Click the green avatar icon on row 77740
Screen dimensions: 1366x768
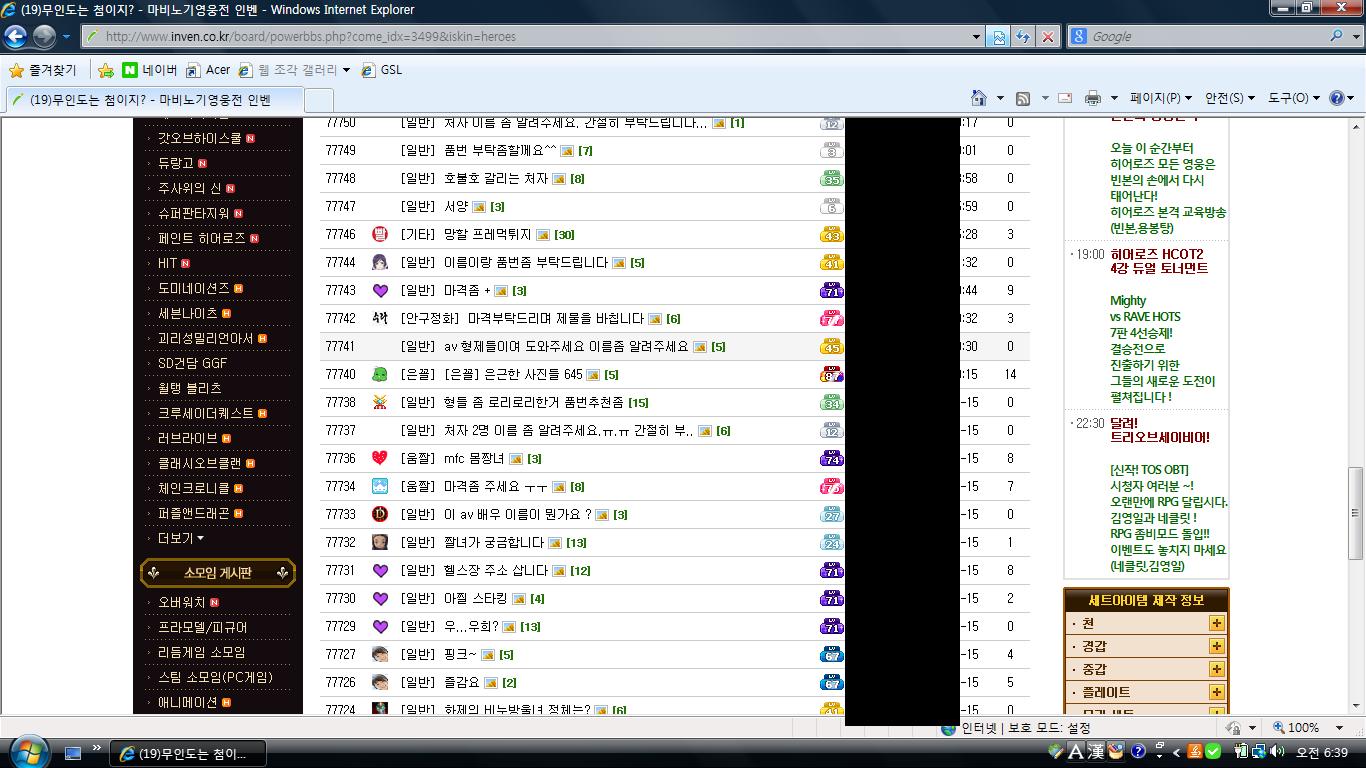[x=380, y=375]
